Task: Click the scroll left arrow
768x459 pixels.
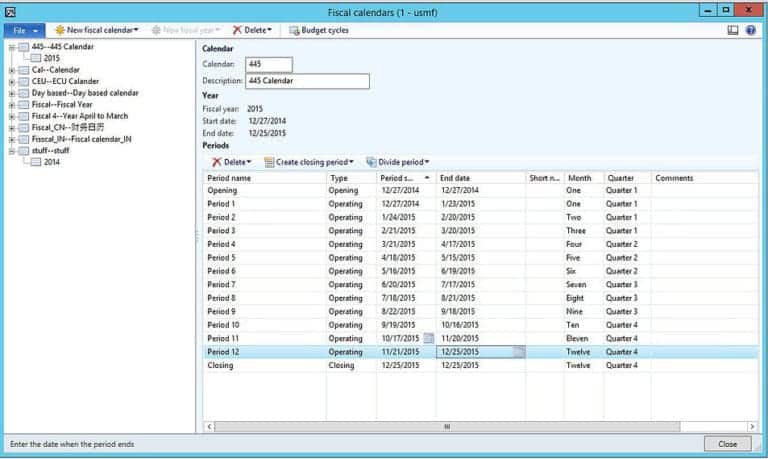Action: click(209, 427)
